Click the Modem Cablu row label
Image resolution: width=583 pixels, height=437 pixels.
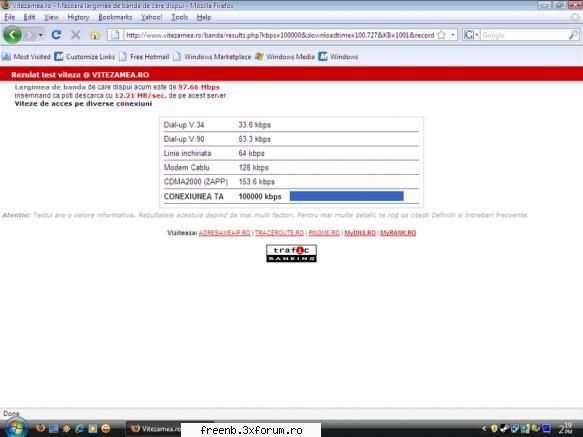point(187,167)
